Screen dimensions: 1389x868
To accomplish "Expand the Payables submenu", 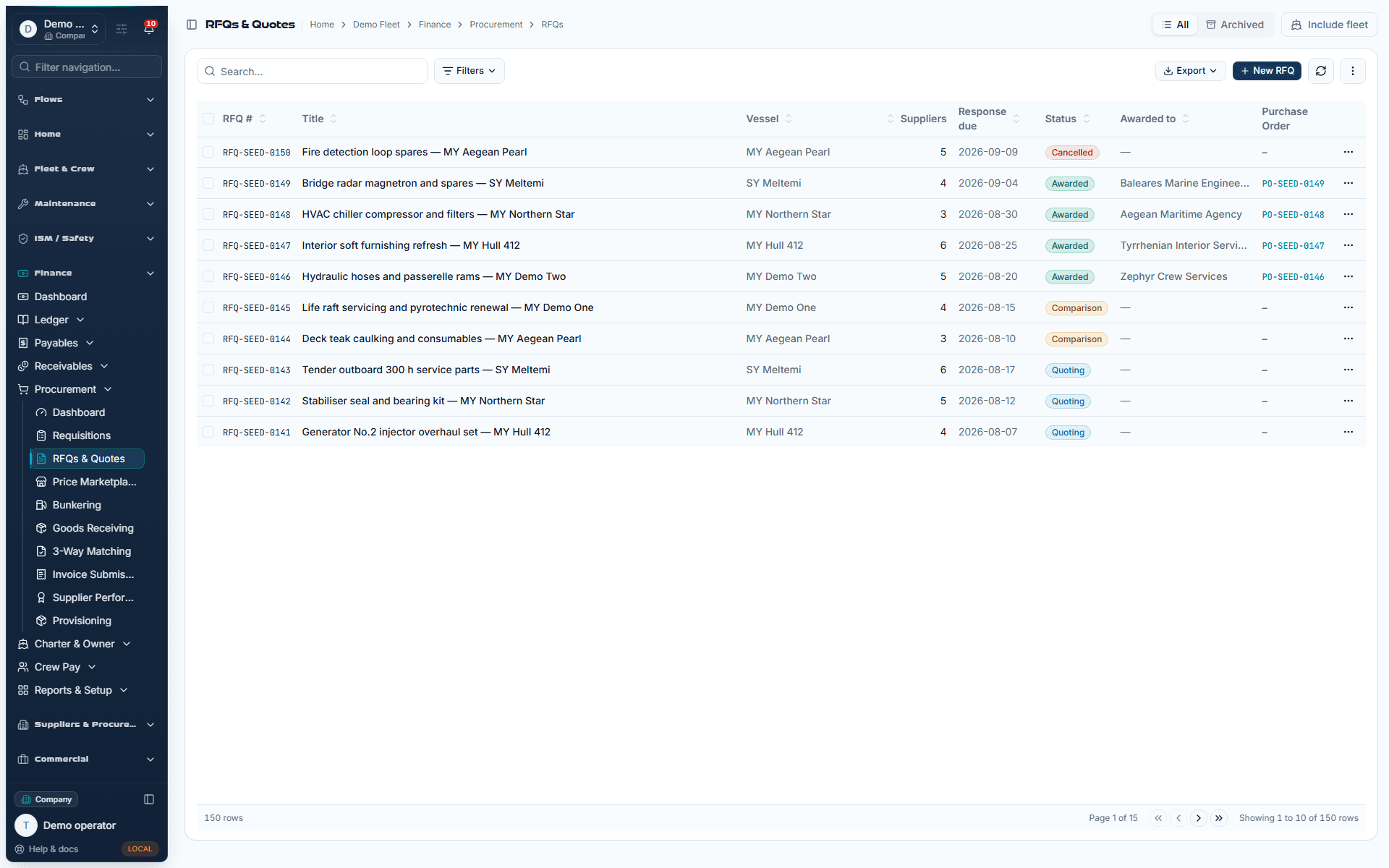I will tap(56, 343).
